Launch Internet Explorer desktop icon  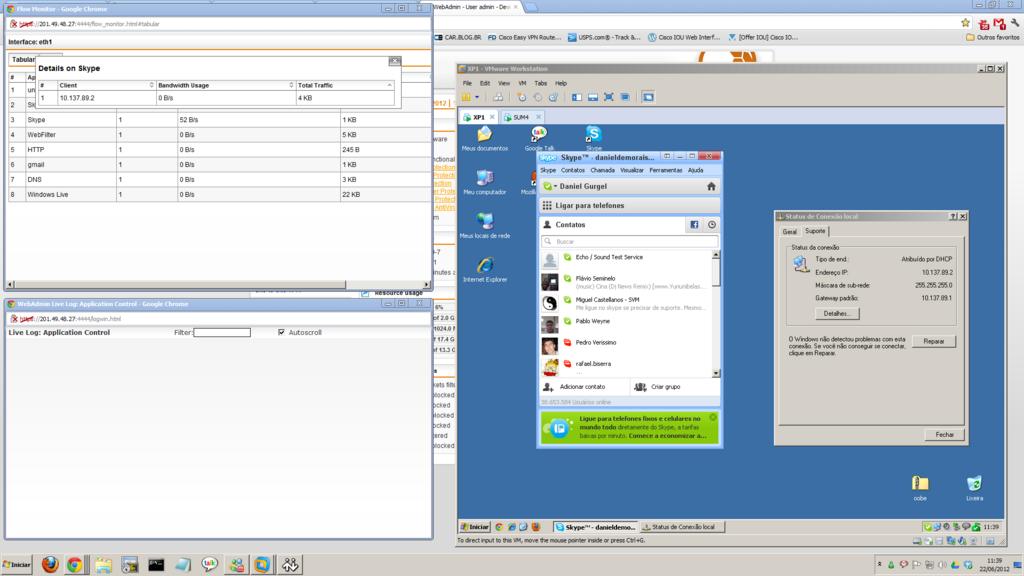pos(485,269)
